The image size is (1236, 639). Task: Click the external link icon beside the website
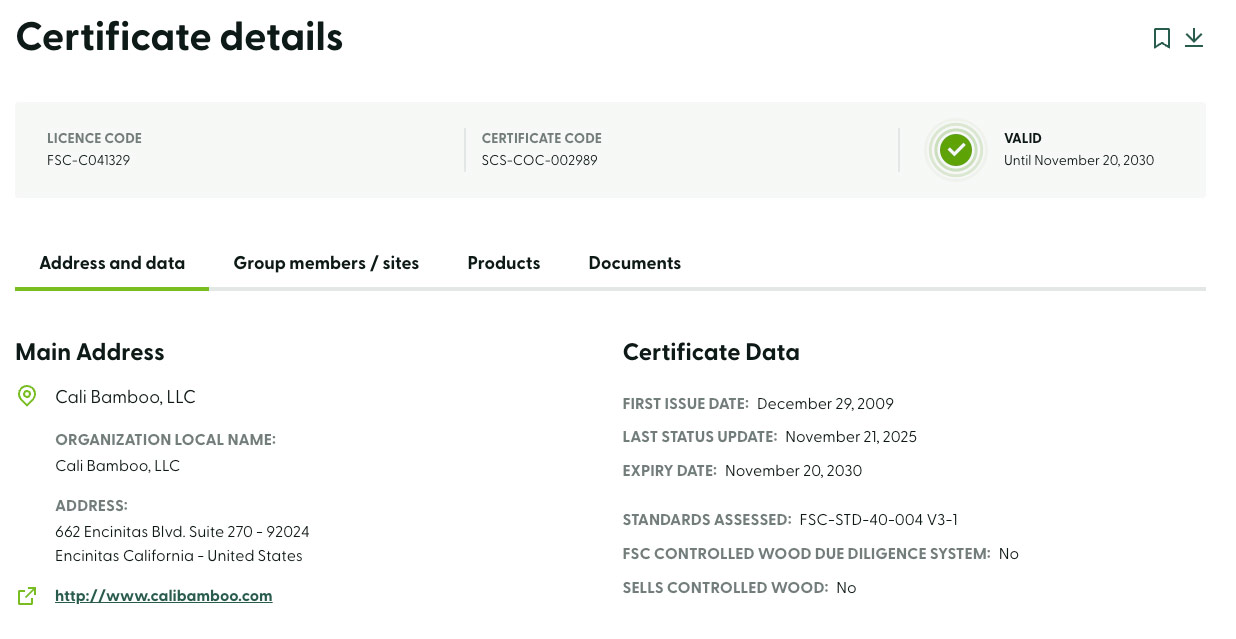coord(27,596)
